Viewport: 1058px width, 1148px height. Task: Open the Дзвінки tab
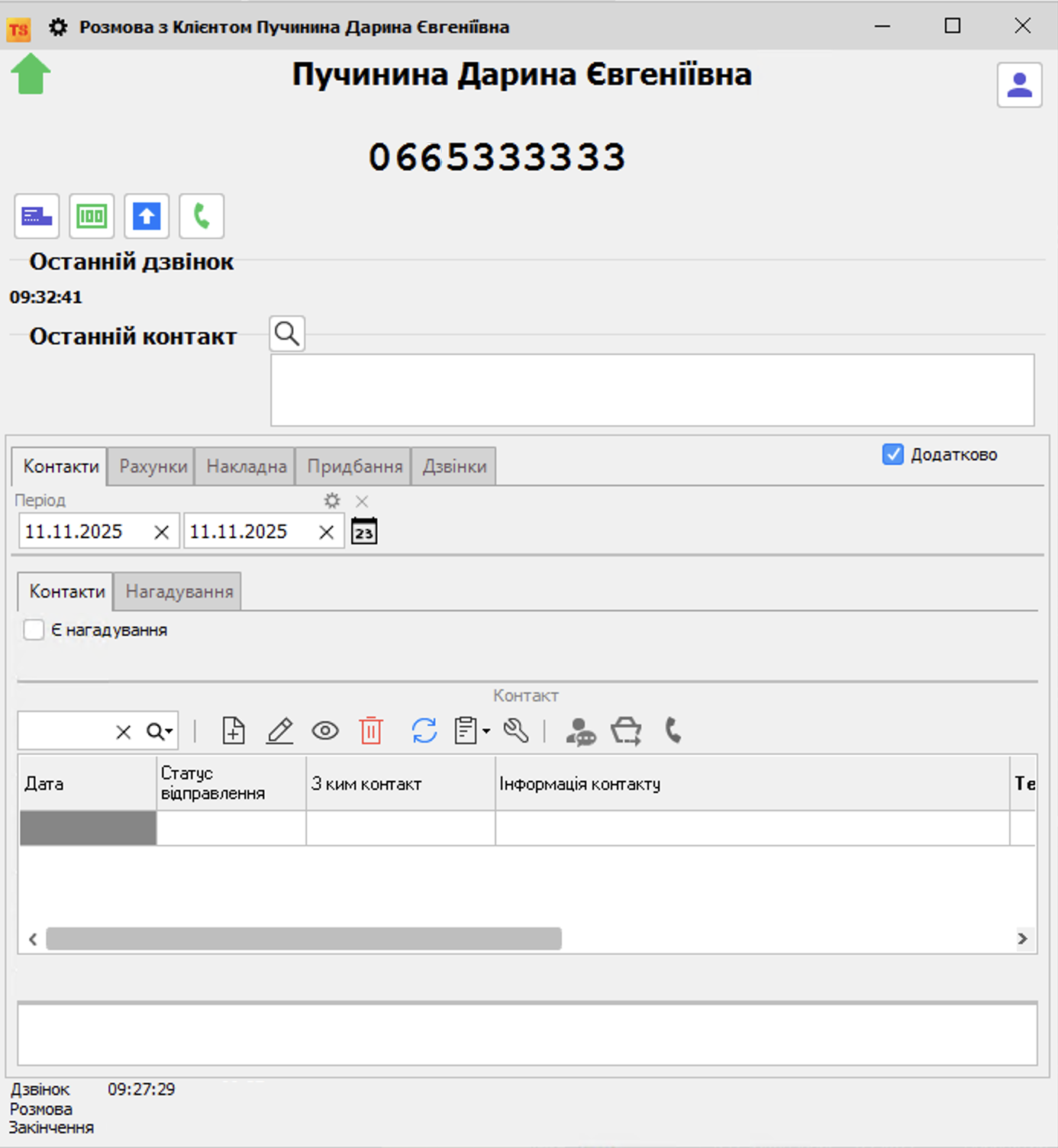tap(454, 466)
